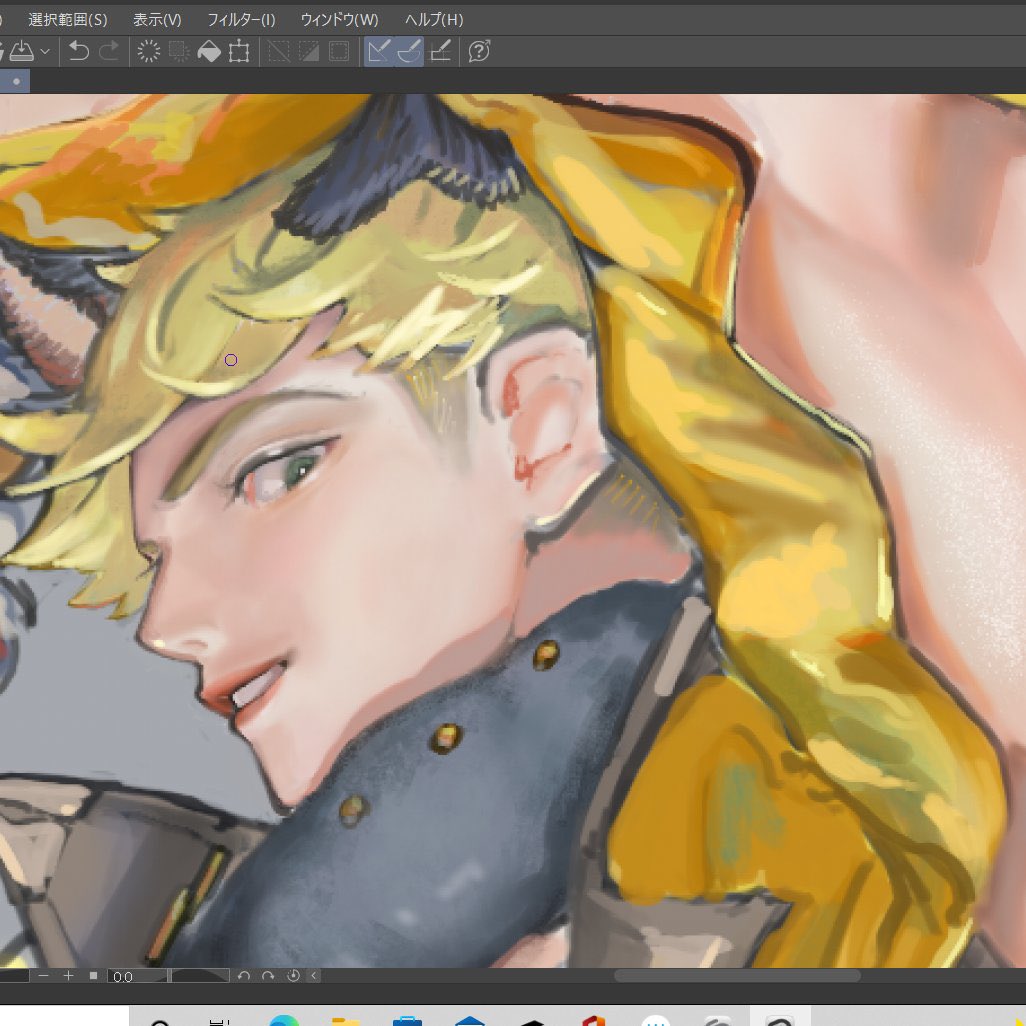The height and width of the screenshot is (1026, 1026).
Task: Click the rotate canvas right icon
Action: coord(268,976)
